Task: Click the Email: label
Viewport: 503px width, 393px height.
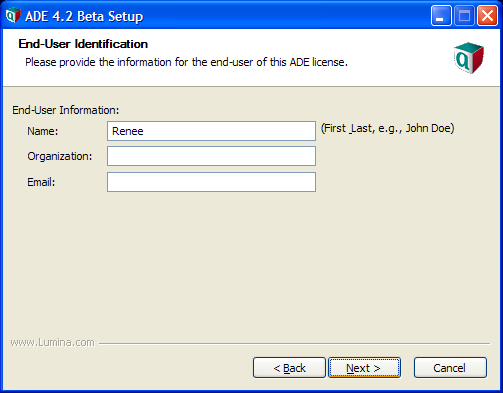Action: (x=41, y=182)
